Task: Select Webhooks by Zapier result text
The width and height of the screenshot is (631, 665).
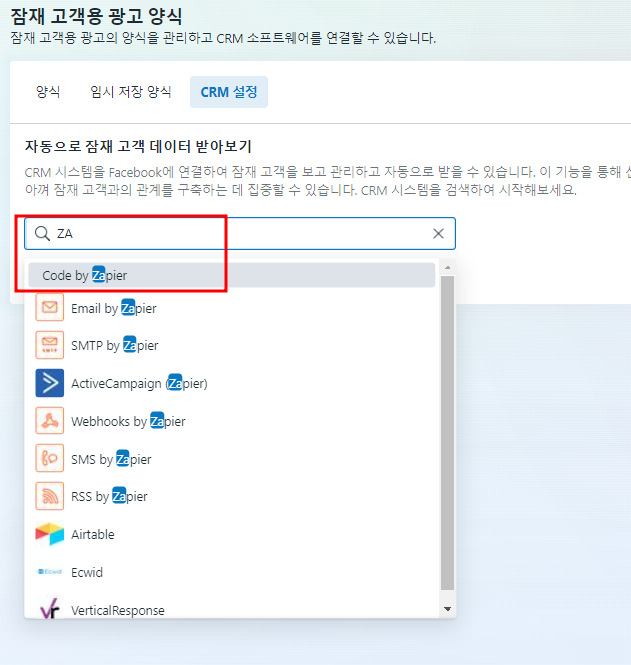Action: click(128, 421)
